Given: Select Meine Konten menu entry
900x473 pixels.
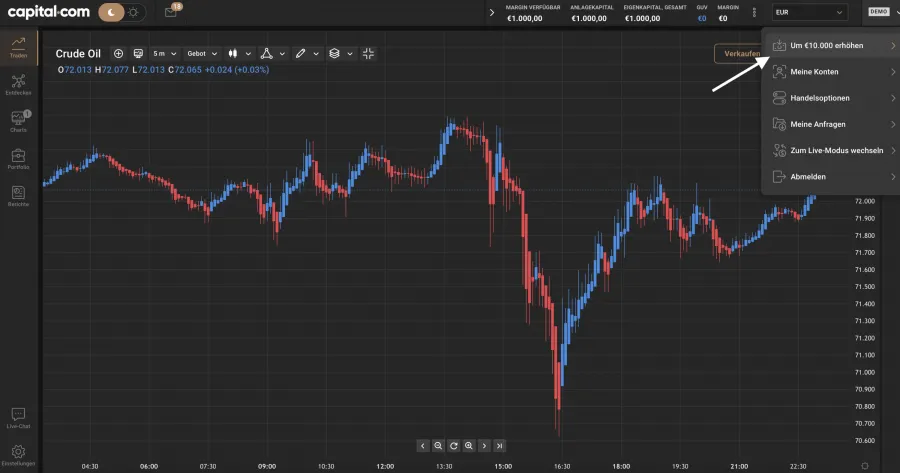Looking at the screenshot, I should [x=833, y=72].
